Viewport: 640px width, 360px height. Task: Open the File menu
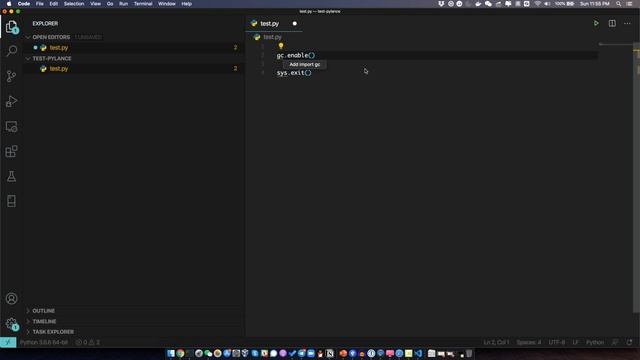(x=40, y=4)
